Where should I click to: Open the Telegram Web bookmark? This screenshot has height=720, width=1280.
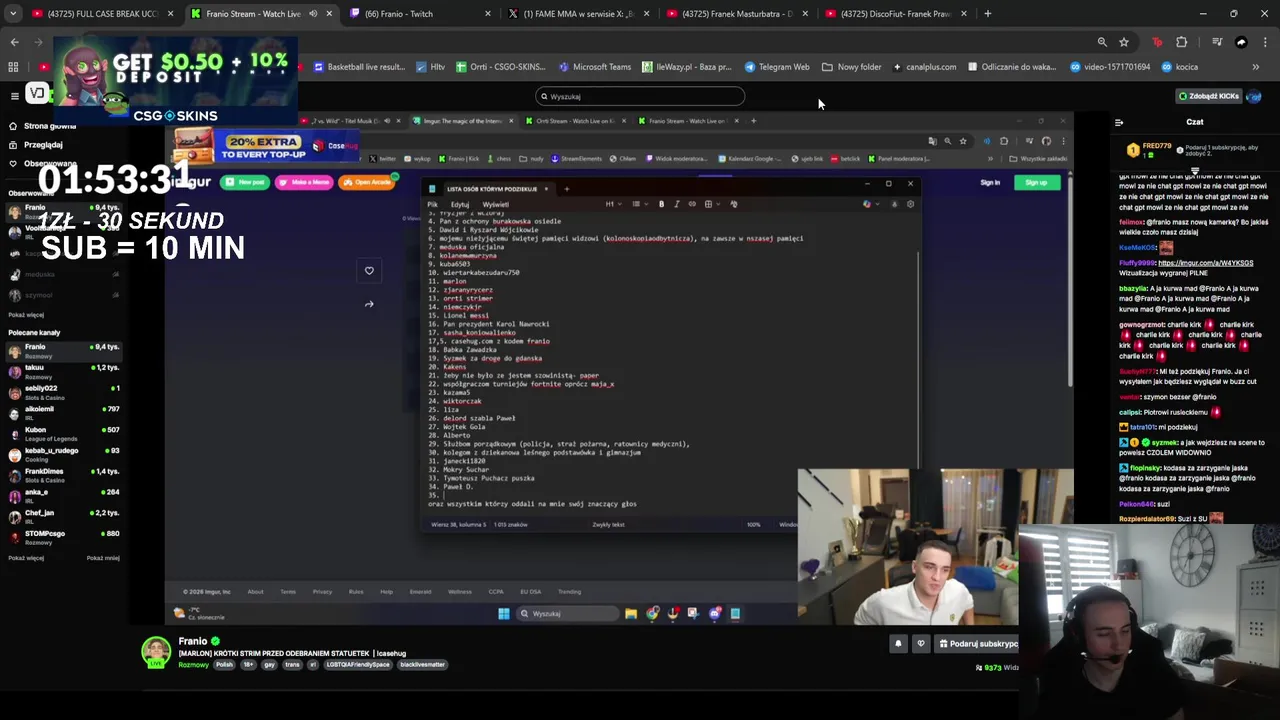pyautogui.click(x=777, y=67)
